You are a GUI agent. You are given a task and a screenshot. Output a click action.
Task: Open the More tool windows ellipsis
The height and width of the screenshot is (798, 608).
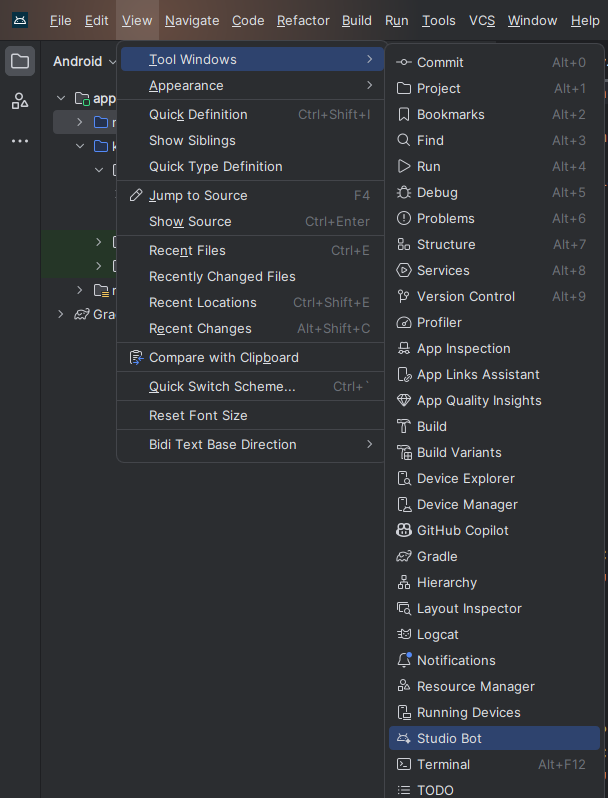(20, 141)
